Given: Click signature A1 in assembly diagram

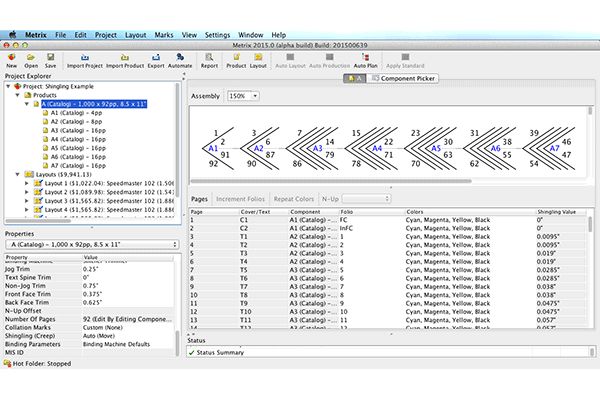Looking at the screenshot, I should (213, 148).
